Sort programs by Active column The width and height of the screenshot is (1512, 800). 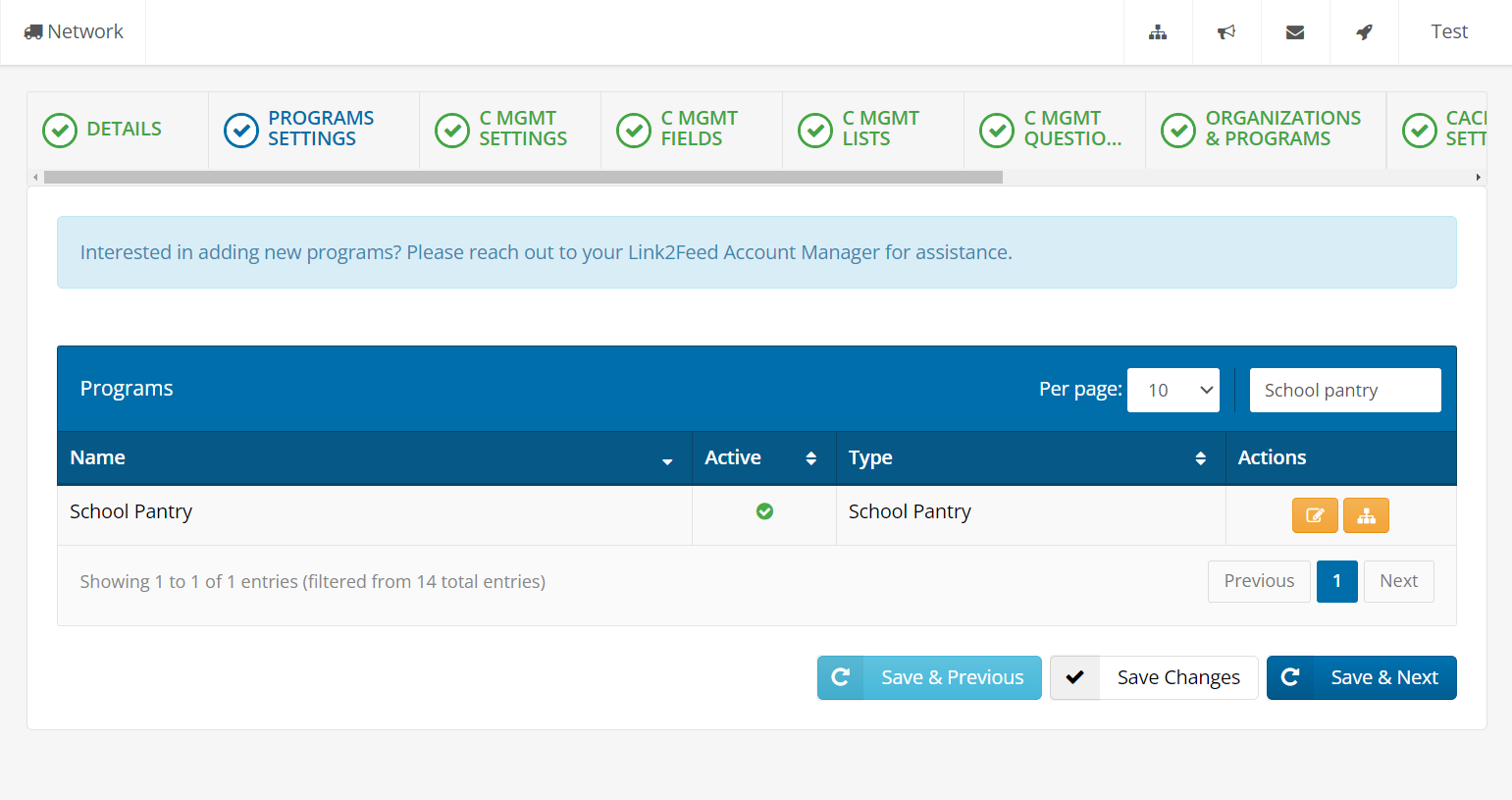(x=762, y=458)
